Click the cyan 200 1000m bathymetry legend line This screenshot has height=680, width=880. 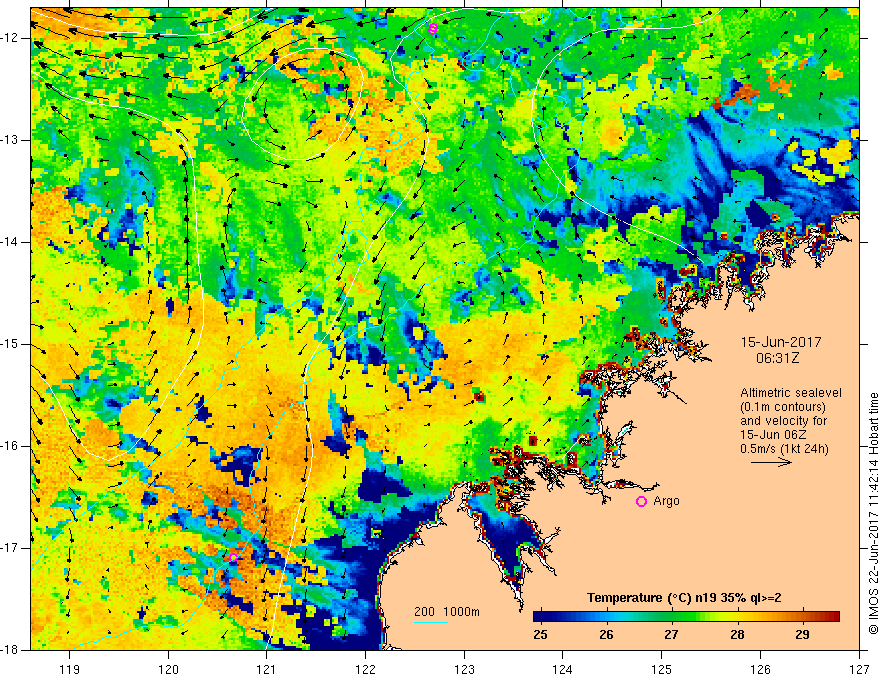(430, 622)
